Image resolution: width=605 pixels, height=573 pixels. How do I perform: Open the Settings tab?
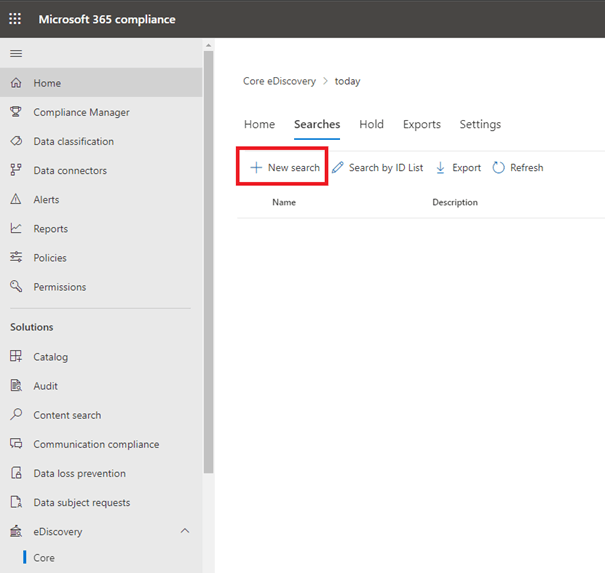[480, 124]
